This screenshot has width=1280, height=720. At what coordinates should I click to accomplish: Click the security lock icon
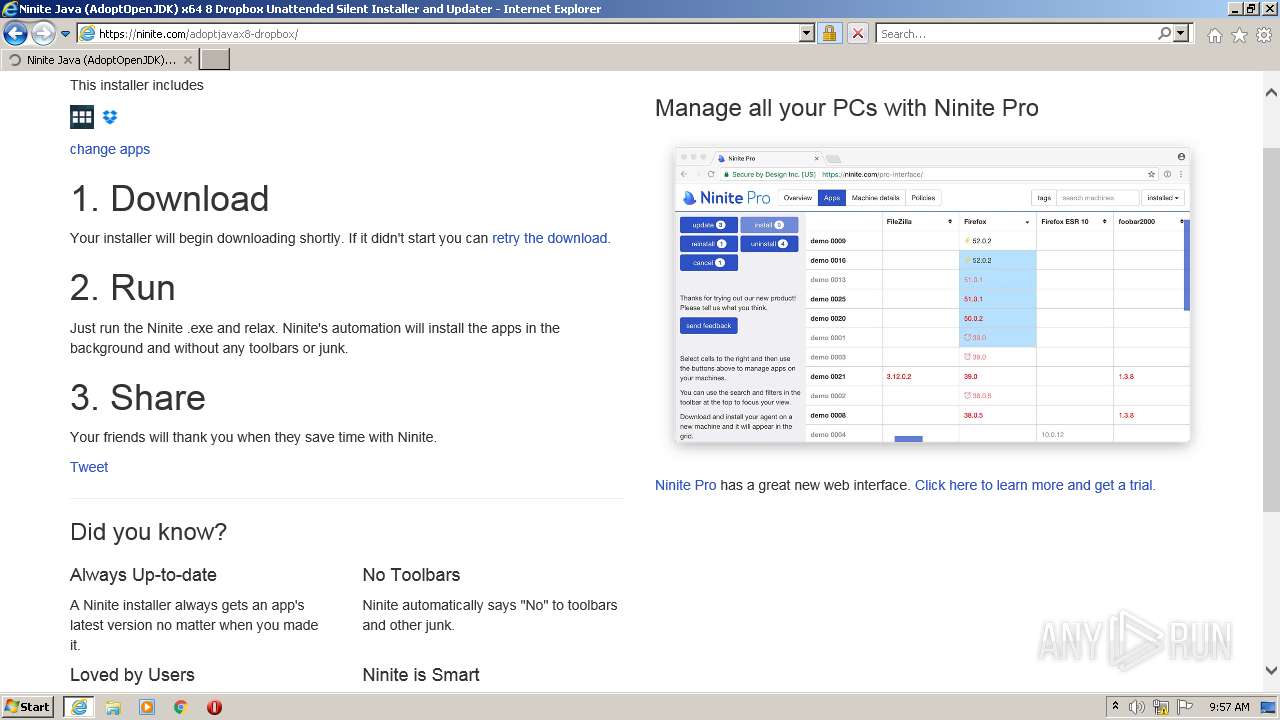pyautogui.click(x=829, y=33)
